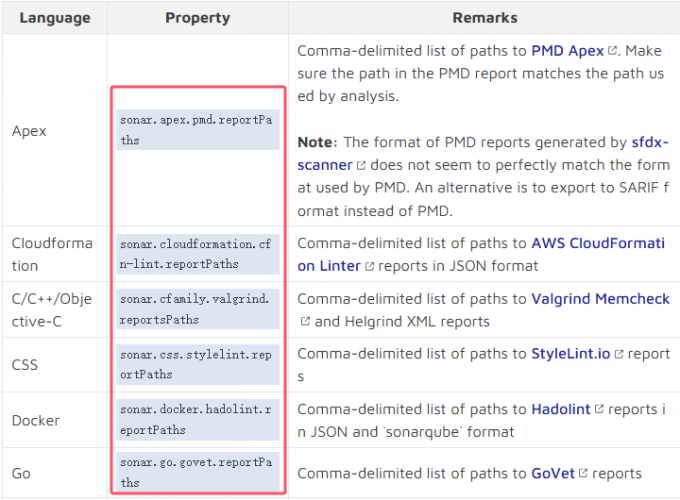Click external-link icon after PMD Apex
The width and height of the screenshot is (680, 500).
click(x=614, y=49)
